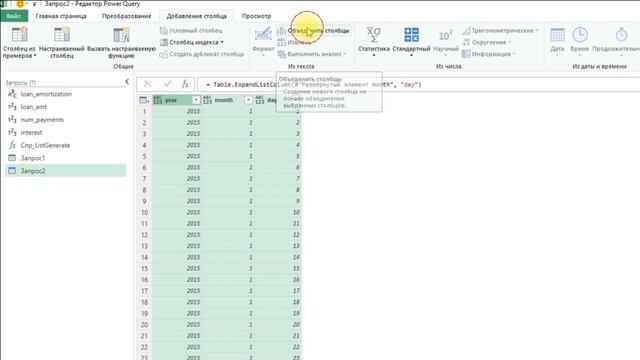Select loan_amortization query
Image resolution: width=640 pixels, height=360 pixels.
point(66,94)
